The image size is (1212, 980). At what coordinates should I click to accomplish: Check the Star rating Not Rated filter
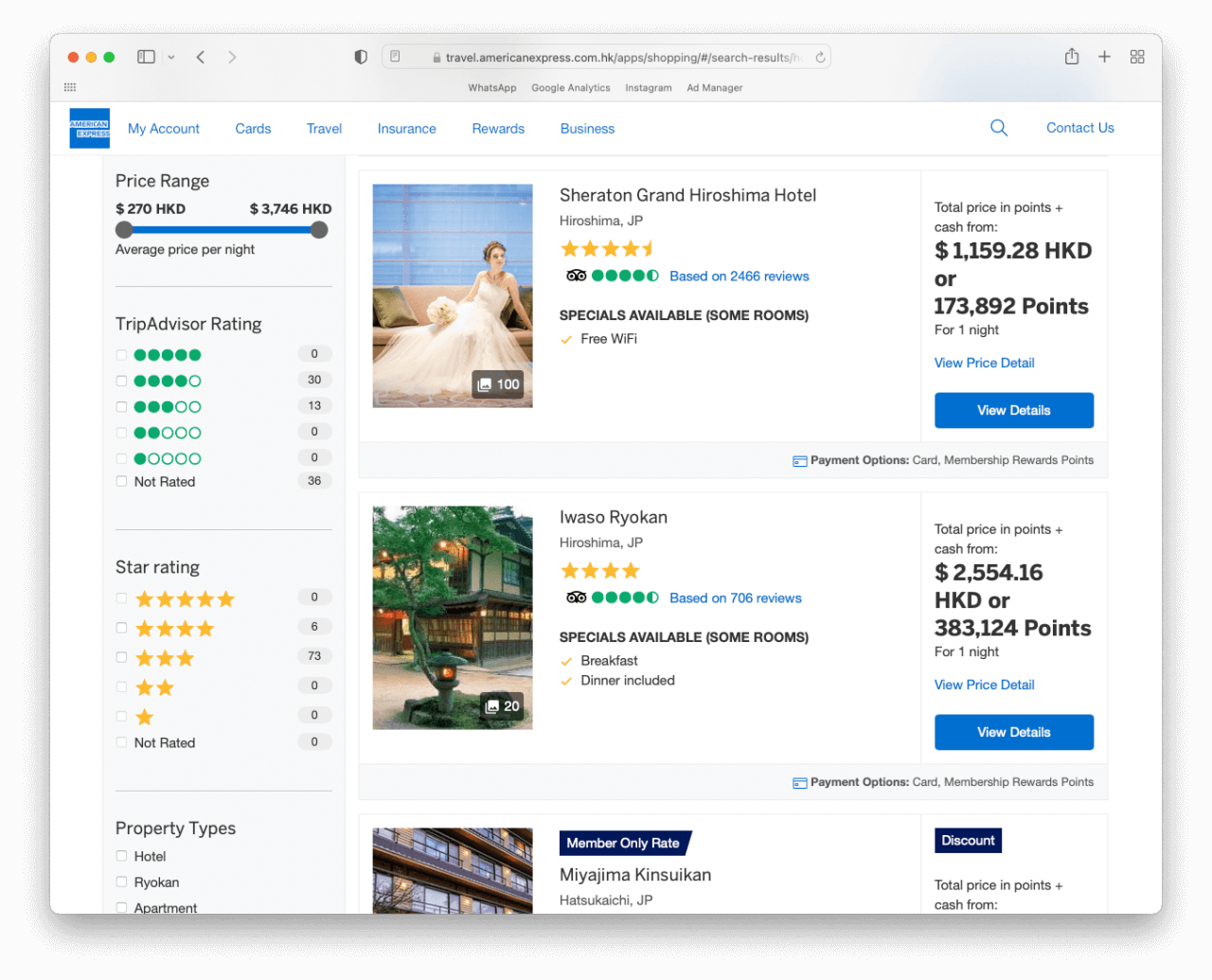click(x=121, y=742)
